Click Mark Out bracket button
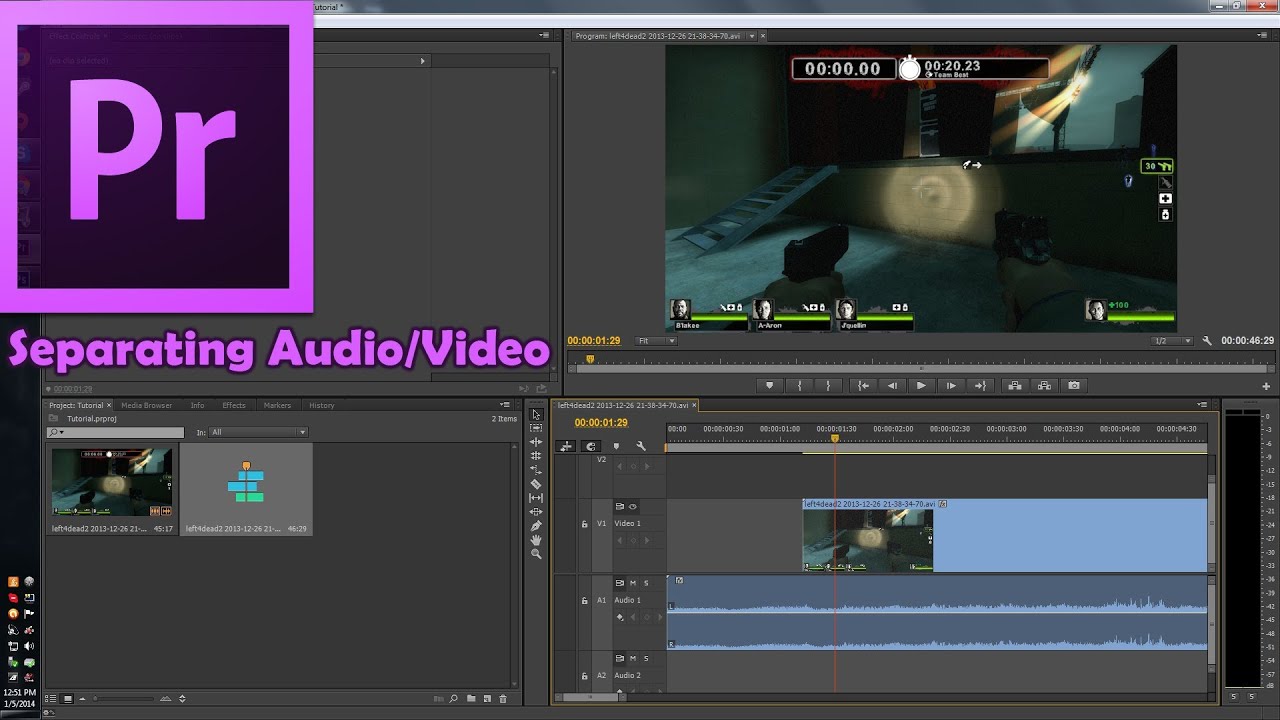1280x720 pixels. 828,385
